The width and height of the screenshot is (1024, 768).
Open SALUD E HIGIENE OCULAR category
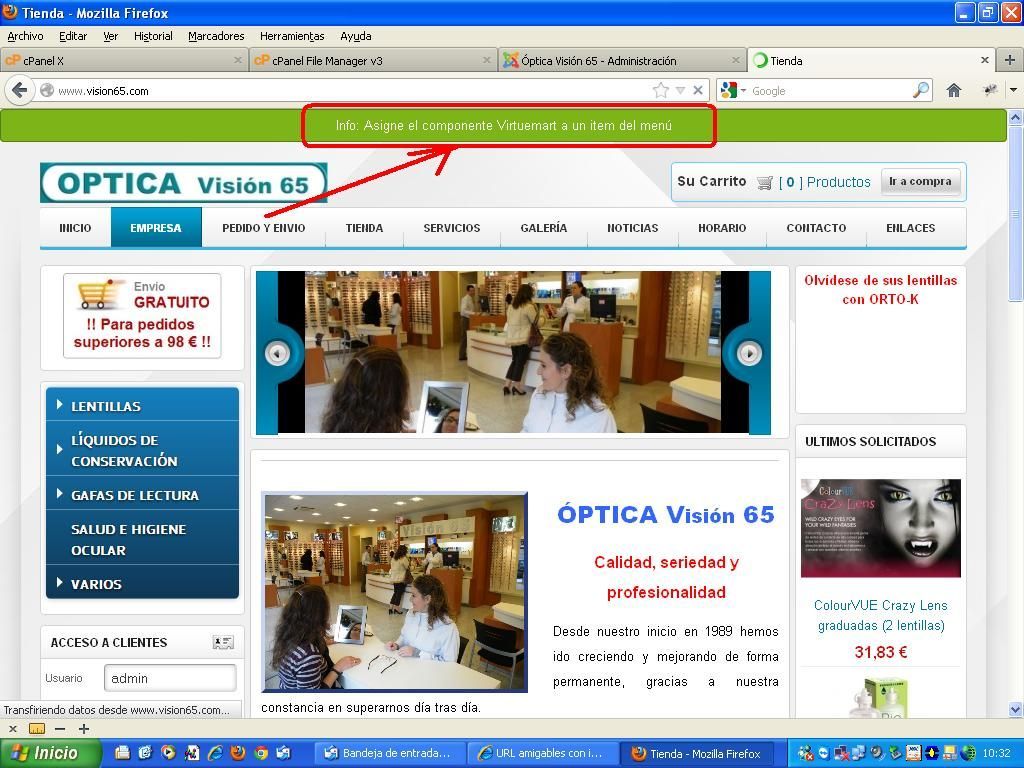pos(142,539)
